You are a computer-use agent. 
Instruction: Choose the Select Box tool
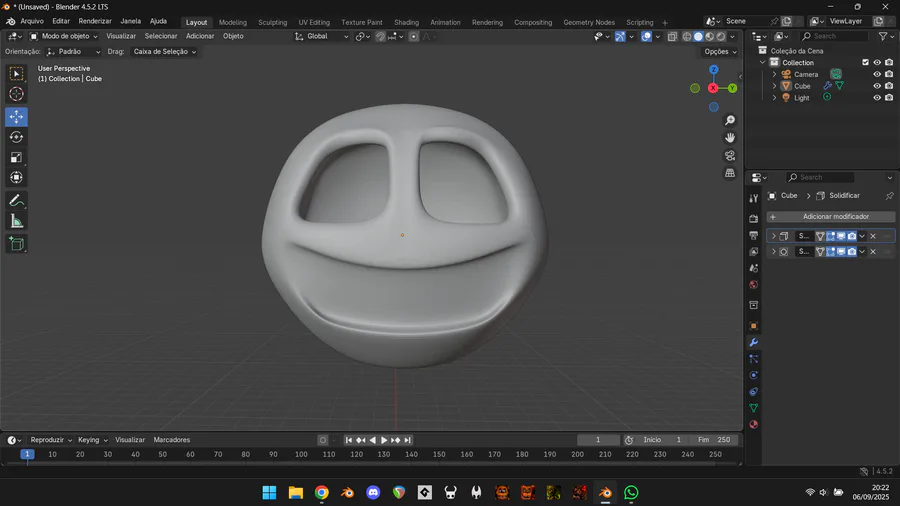point(16,73)
